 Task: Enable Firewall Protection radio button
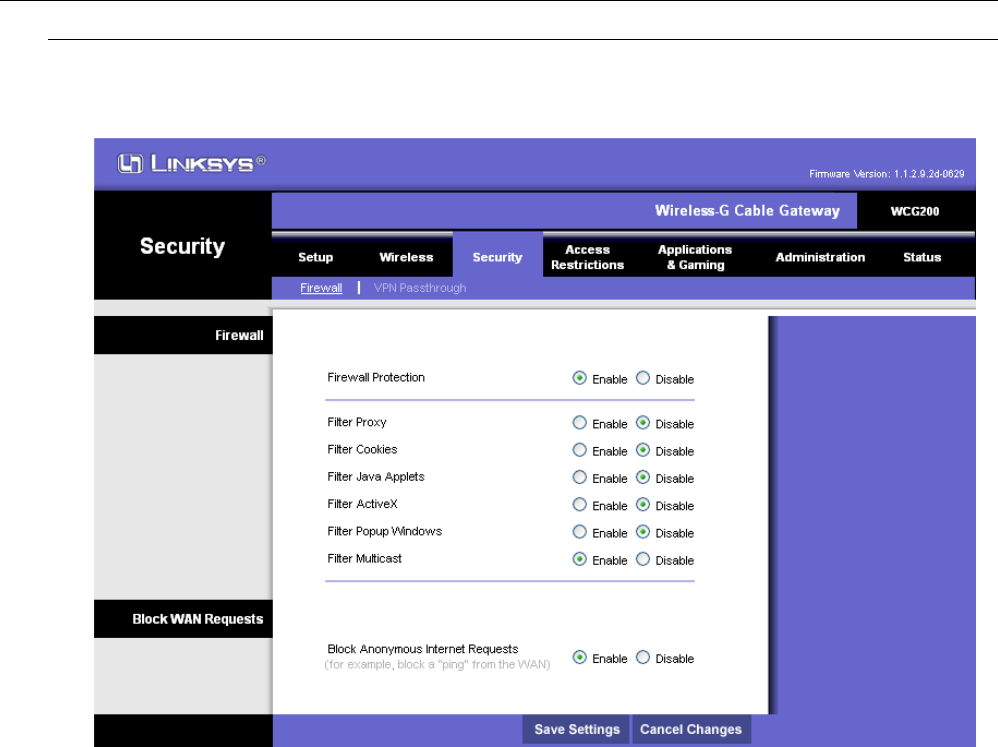tap(579, 378)
